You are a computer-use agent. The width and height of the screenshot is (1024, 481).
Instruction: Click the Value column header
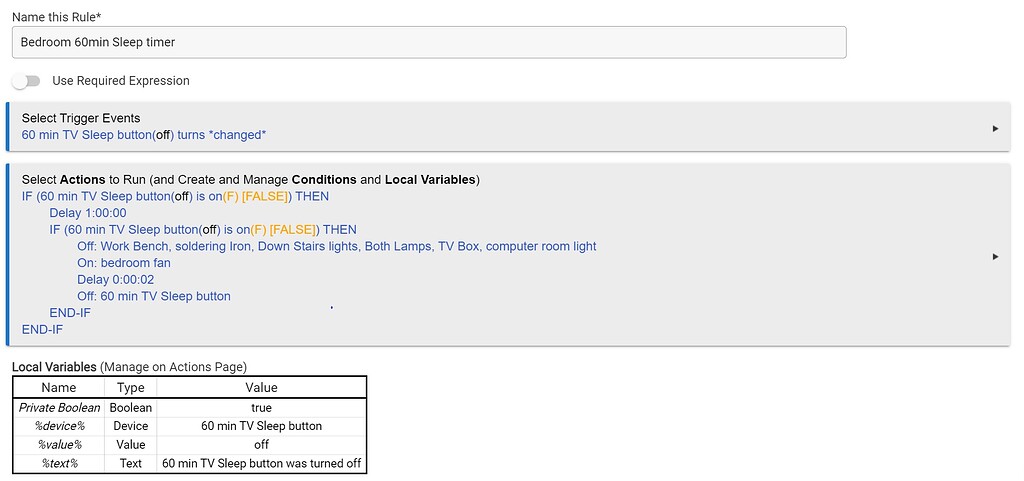tap(261, 388)
